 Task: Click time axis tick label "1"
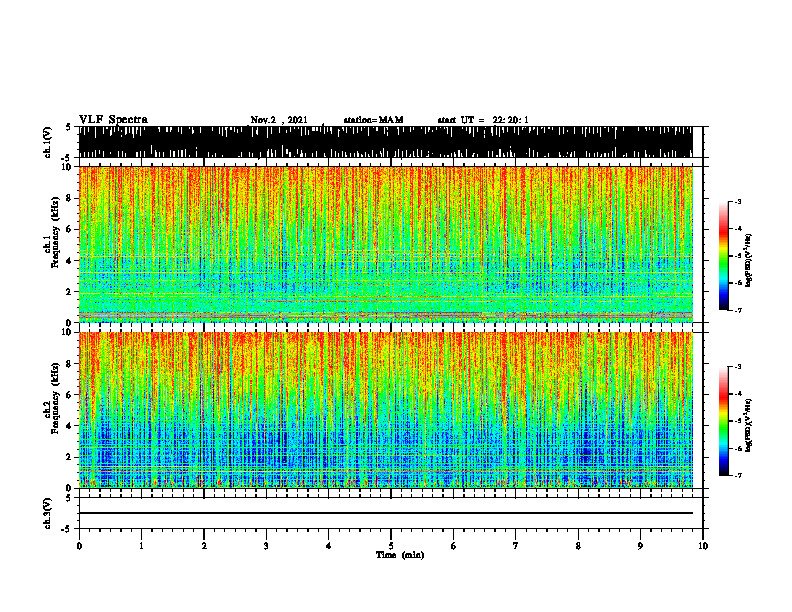[x=141, y=546]
